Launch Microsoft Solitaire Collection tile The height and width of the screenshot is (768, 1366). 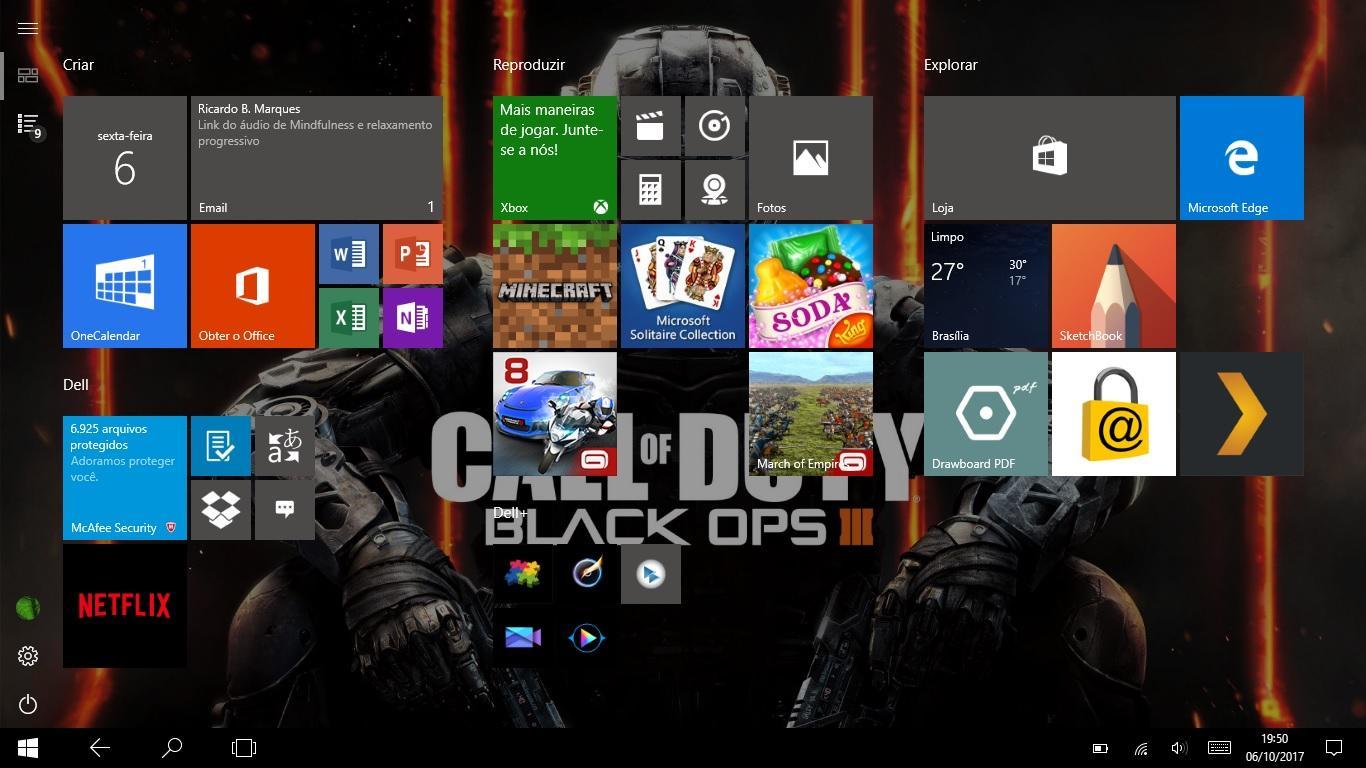pyautogui.click(x=683, y=286)
